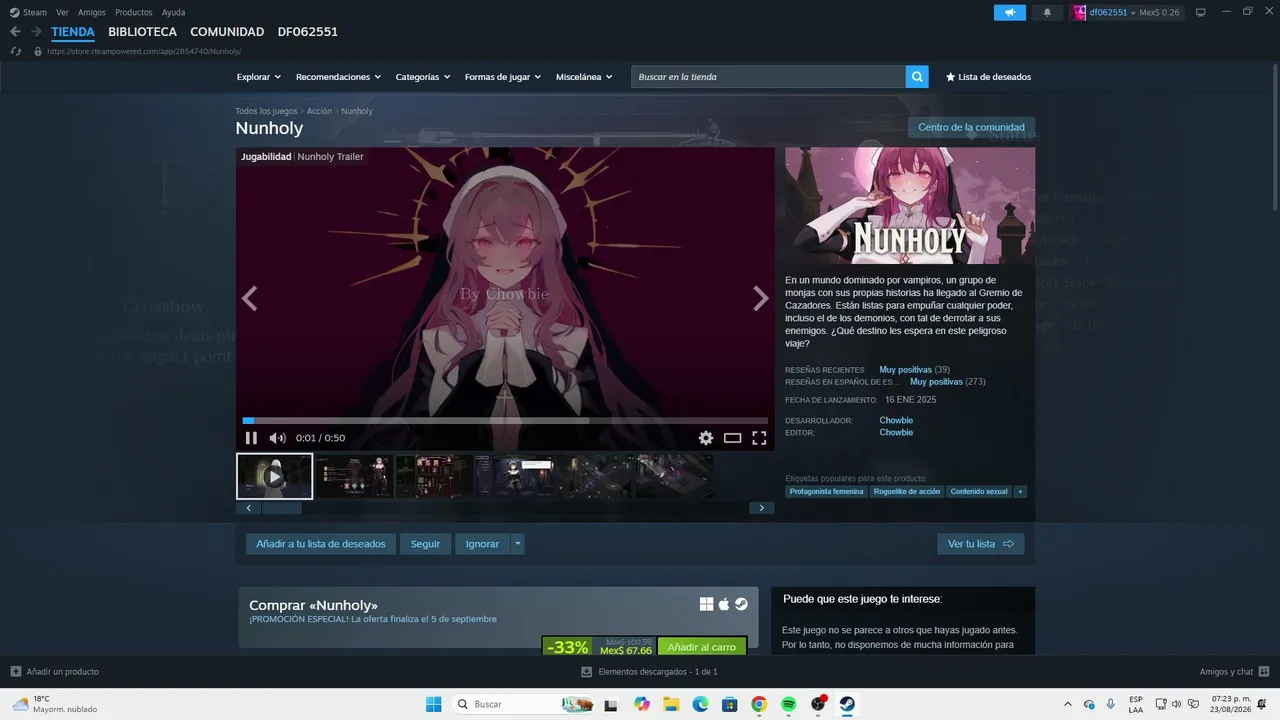Viewport: 1280px width, 720px height.
Task: Open the Ver menu
Action: click(x=62, y=12)
